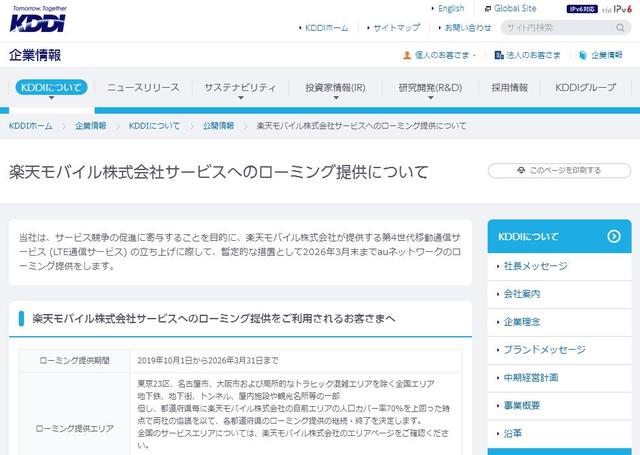
Task: Select the KDDIについて navigation tab
Action: pyautogui.click(x=51, y=87)
